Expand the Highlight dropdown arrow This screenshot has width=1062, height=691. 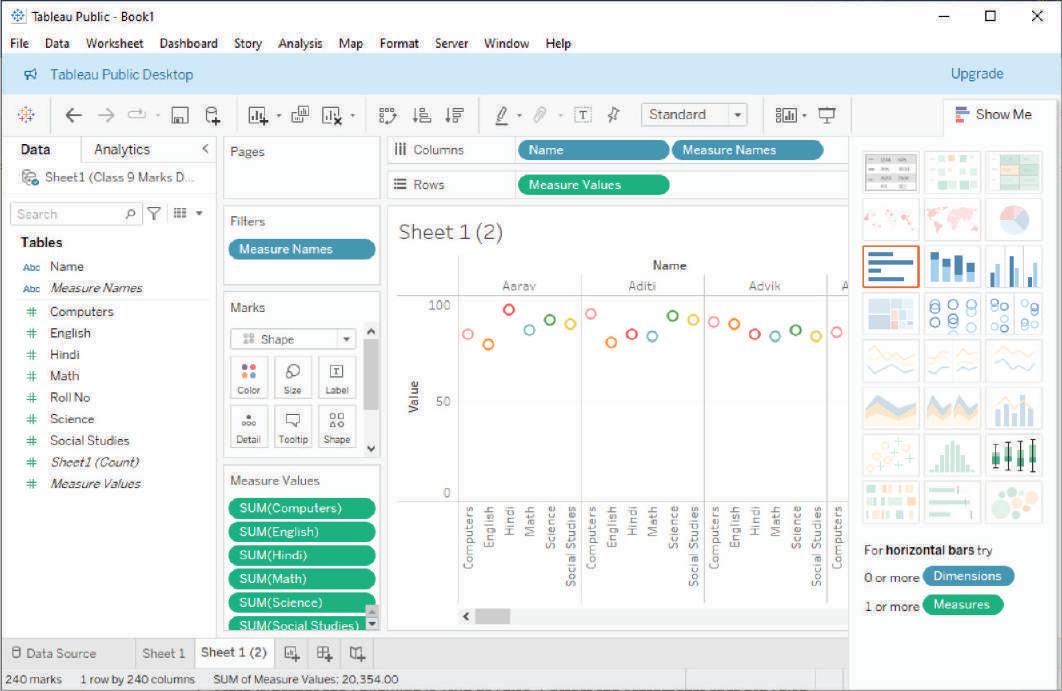click(519, 116)
